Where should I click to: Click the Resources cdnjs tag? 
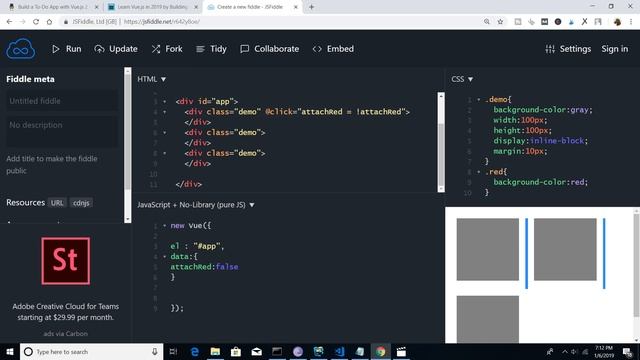pos(81,203)
